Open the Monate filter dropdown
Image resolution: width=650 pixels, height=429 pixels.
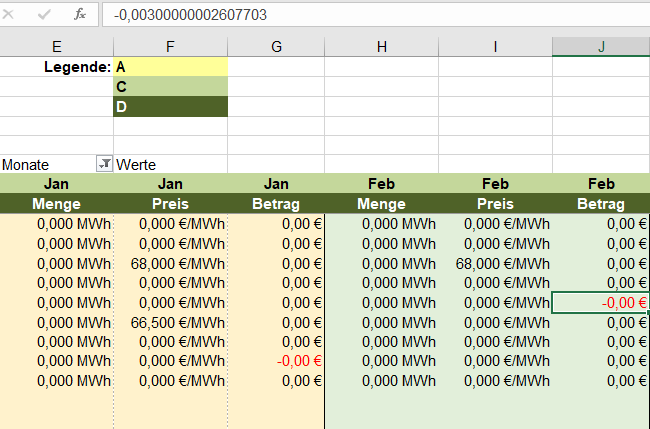tap(103, 164)
